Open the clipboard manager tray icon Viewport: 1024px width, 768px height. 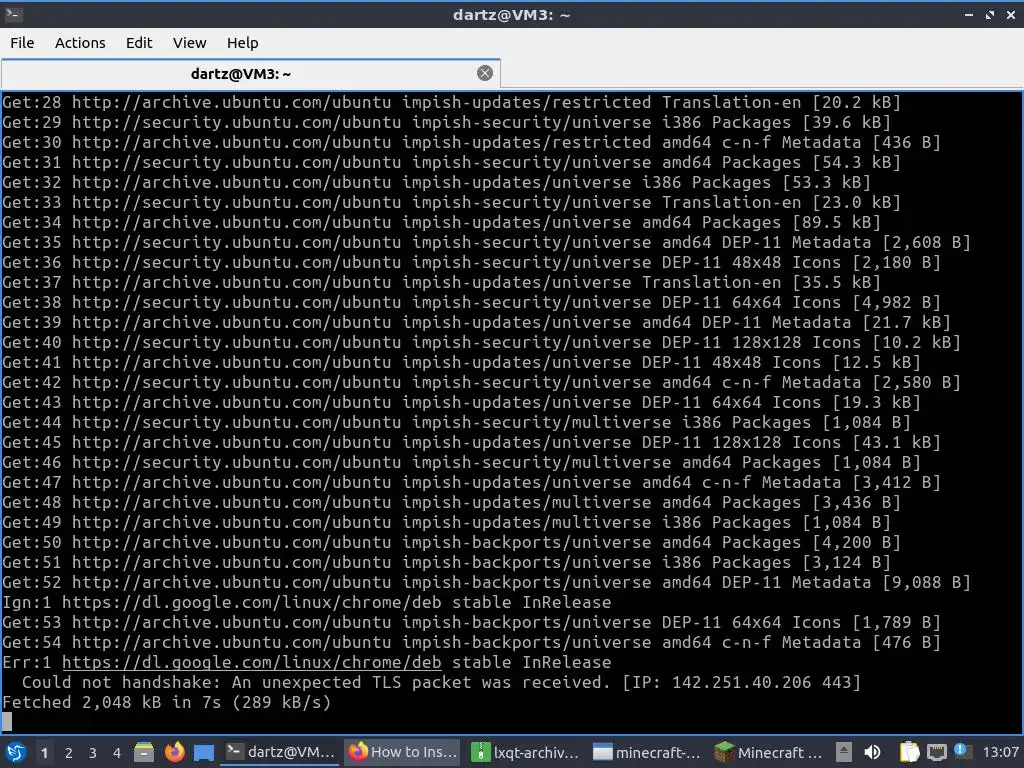[909, 752]
